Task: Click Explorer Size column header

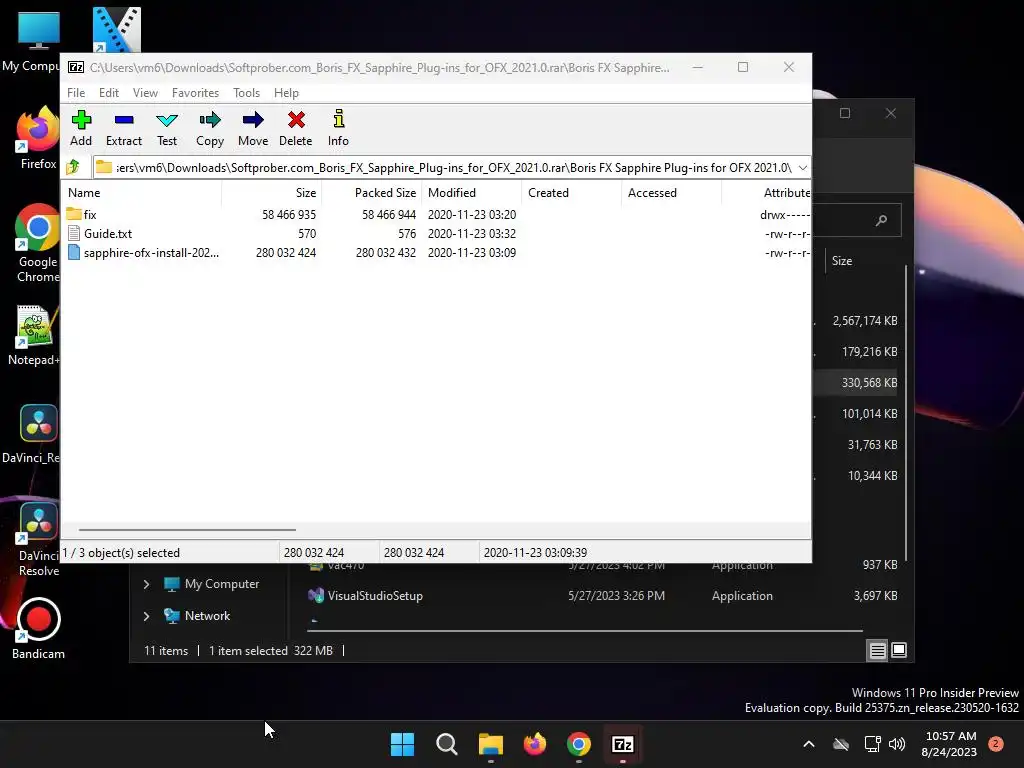Action: pyautogui.click(x=842, y=261)
